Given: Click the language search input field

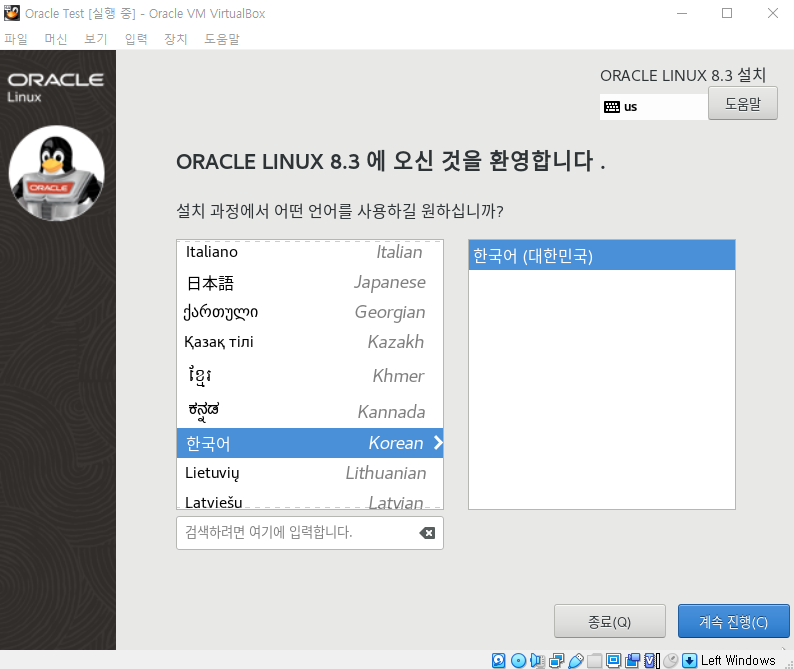Looking at the screenshot, I should 310,533.
